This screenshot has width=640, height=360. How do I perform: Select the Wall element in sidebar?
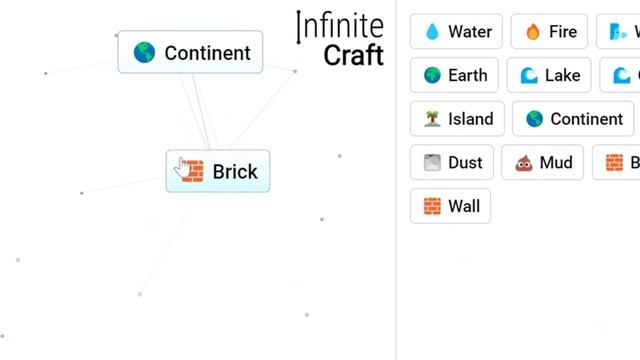click(x=450, y=206)
